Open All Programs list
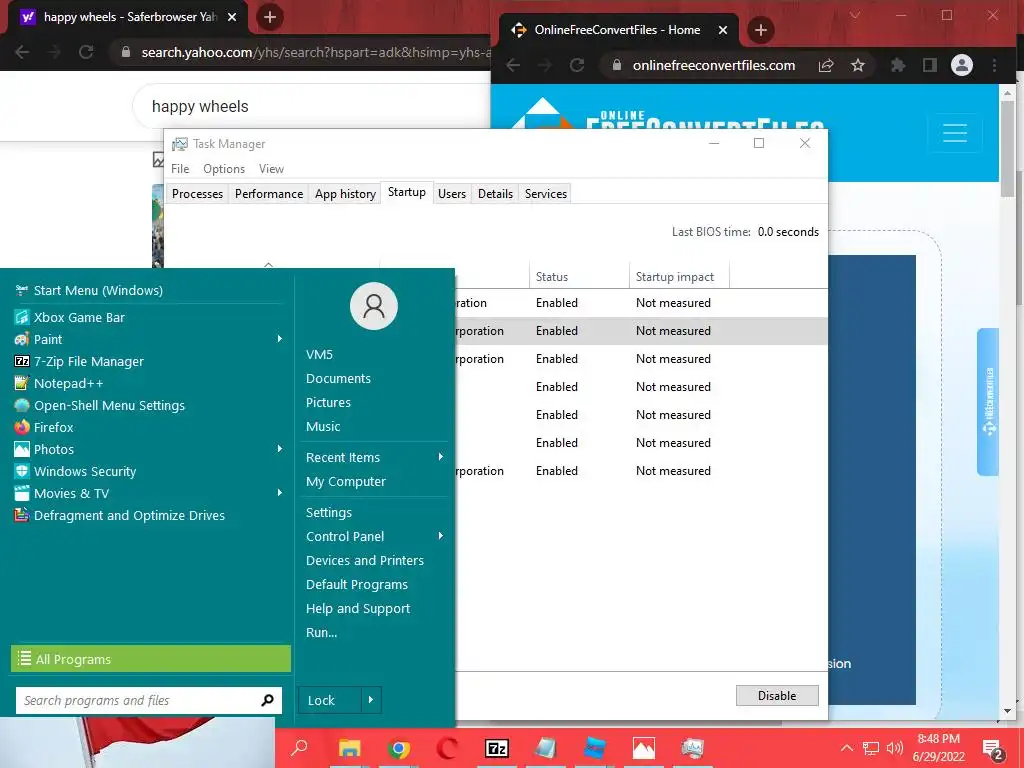This screenshot has height=768, width=1024. [x=151, y=659]
